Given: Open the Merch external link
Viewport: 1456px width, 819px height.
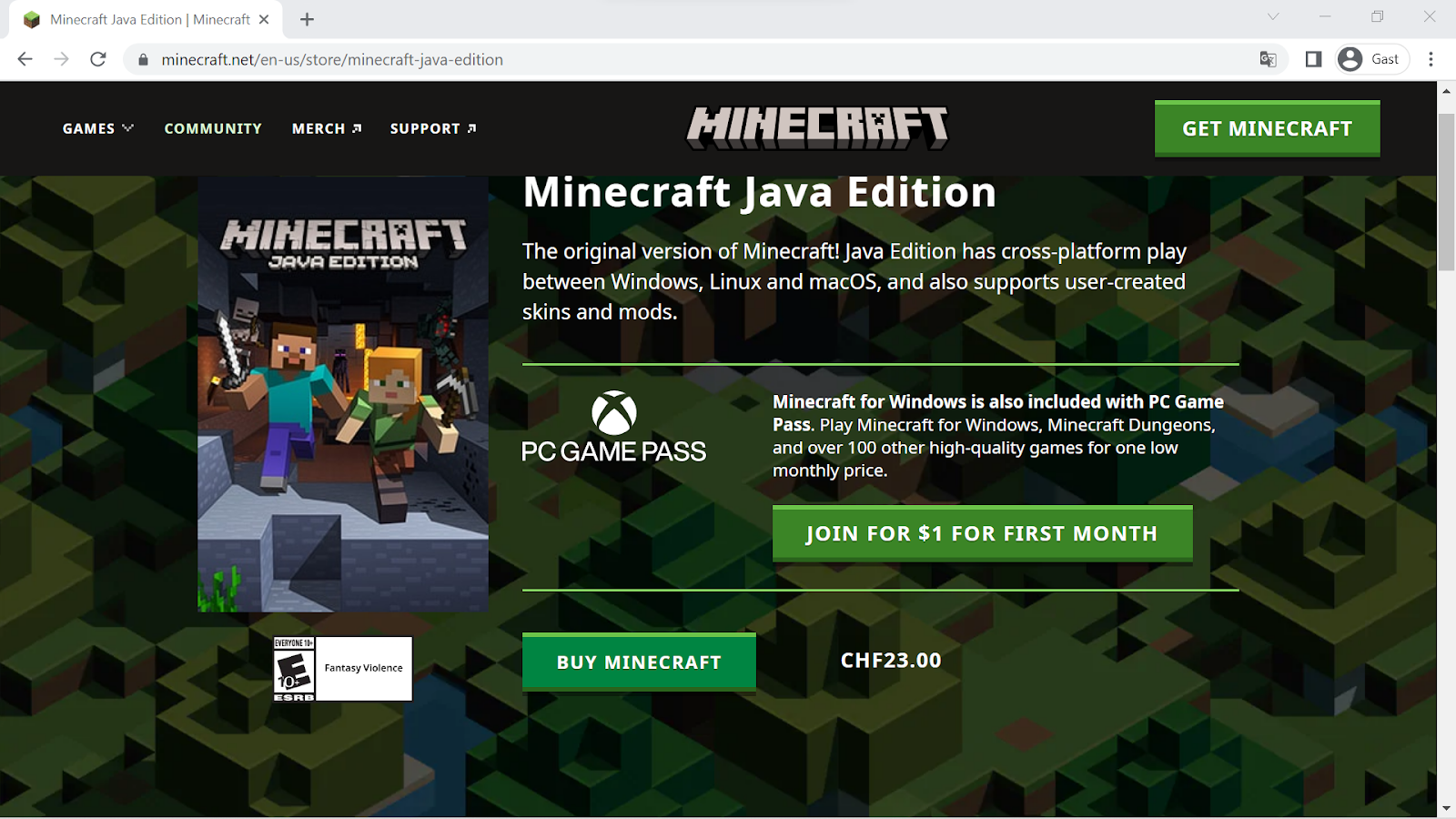Looking at the screenshot, I should click(x=327, y=128).
